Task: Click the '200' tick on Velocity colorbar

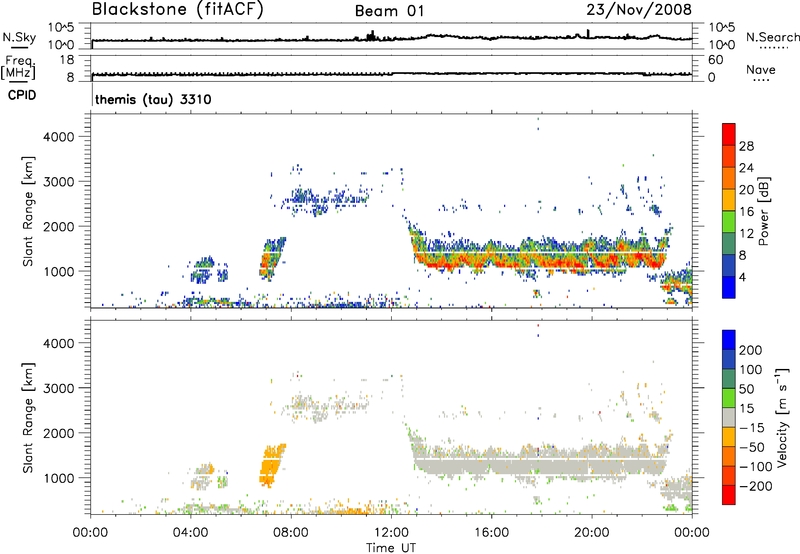Action: [751, 350]
